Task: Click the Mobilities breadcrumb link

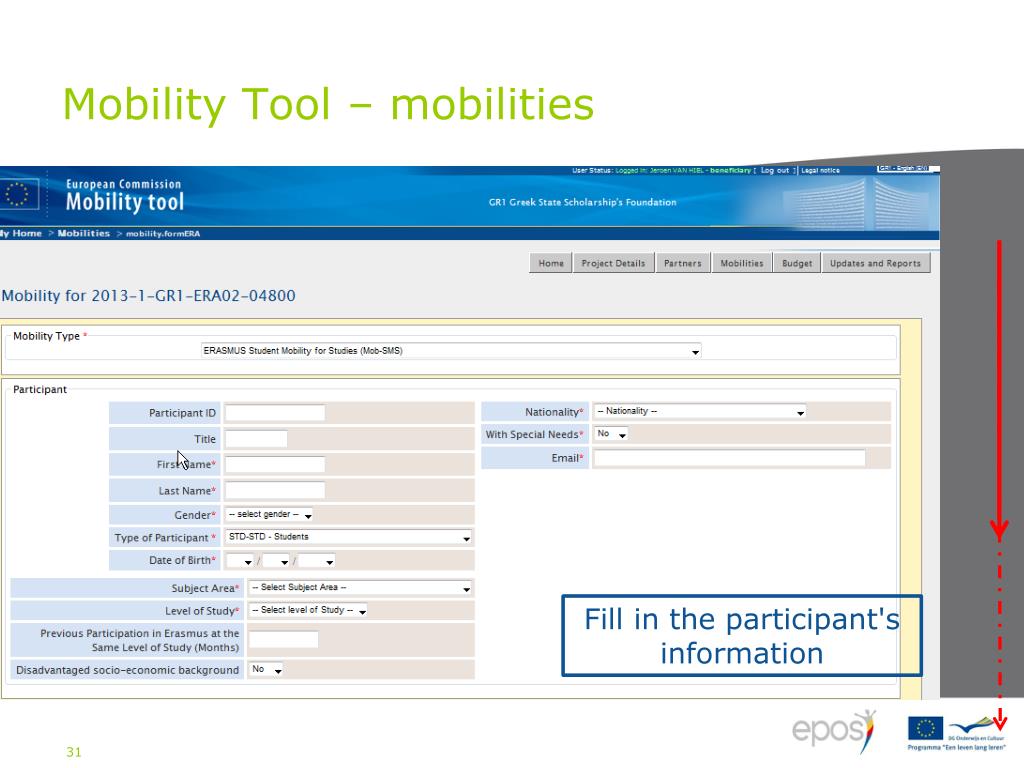Action: coord(84,233)
